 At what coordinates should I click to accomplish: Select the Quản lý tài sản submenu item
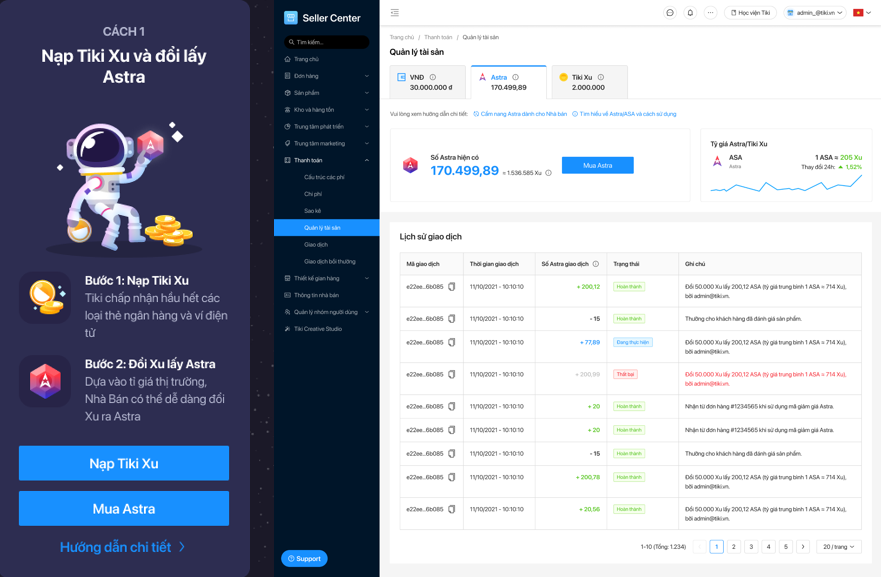coord(326,228)
